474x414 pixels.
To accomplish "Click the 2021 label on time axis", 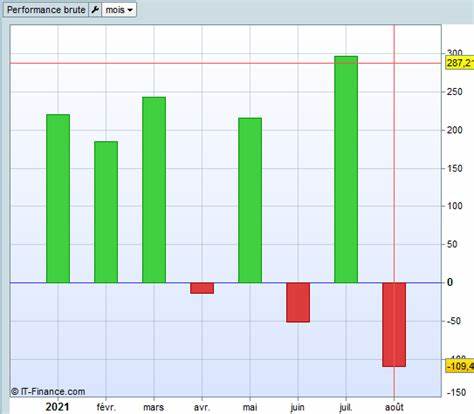I will point(57,407).
